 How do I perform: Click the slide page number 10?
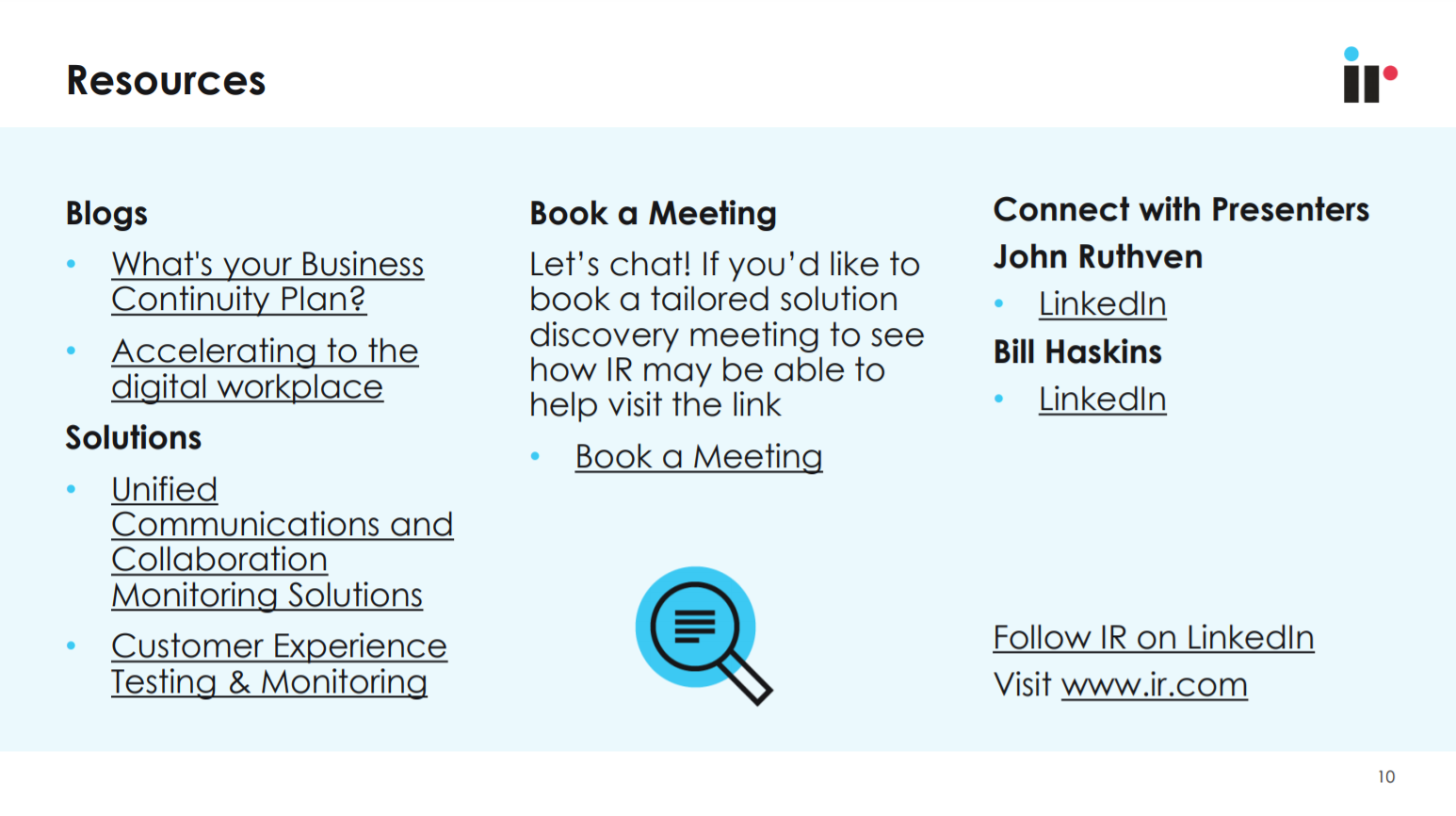coord(1386,776)
